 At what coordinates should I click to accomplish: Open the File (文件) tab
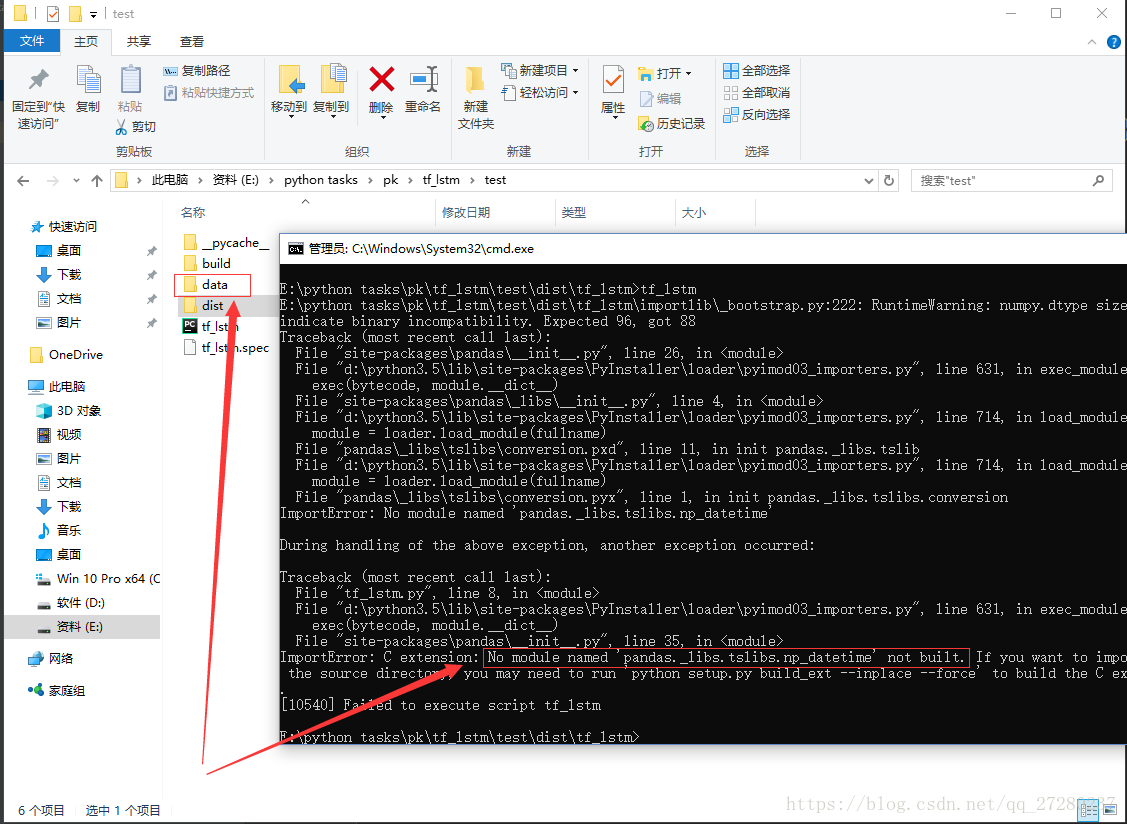[32, 41]
